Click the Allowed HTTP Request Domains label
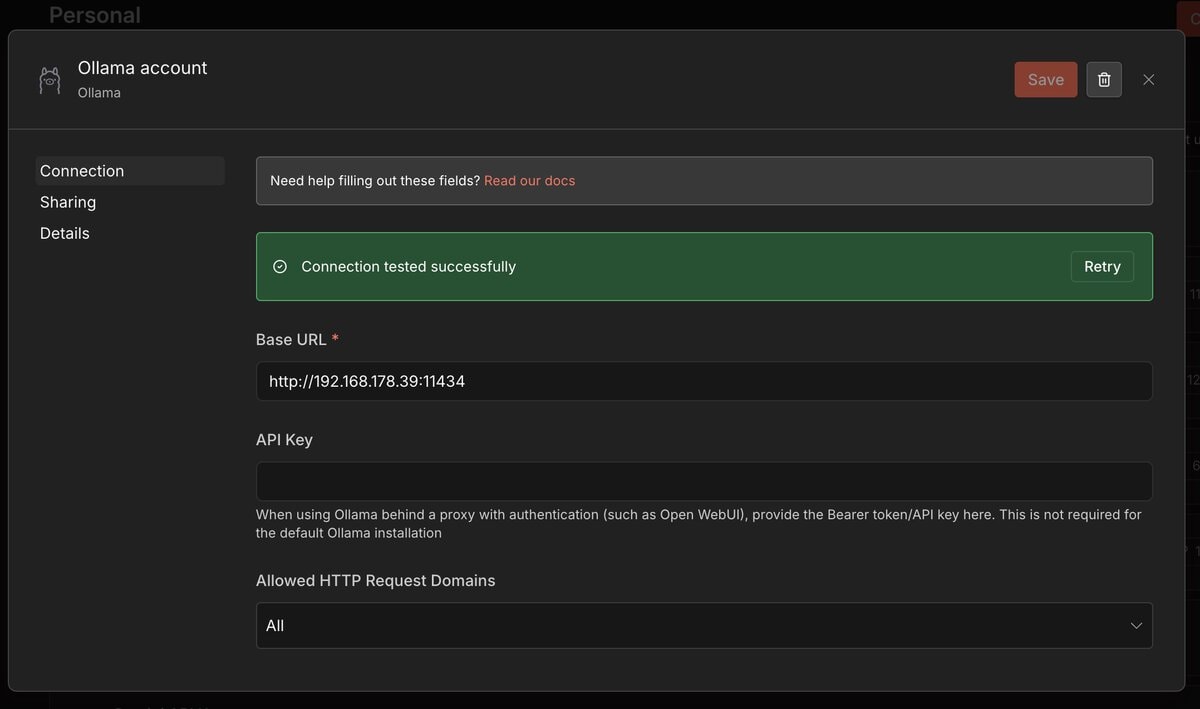 (x=376, y=581)
